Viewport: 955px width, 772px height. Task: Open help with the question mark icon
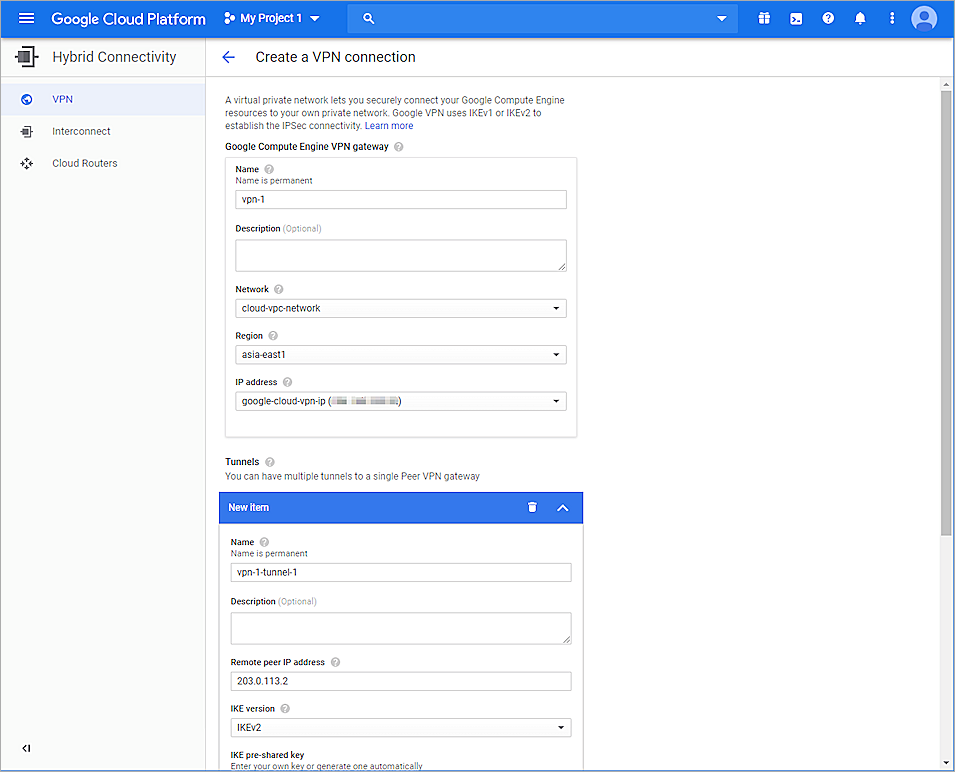828,17
